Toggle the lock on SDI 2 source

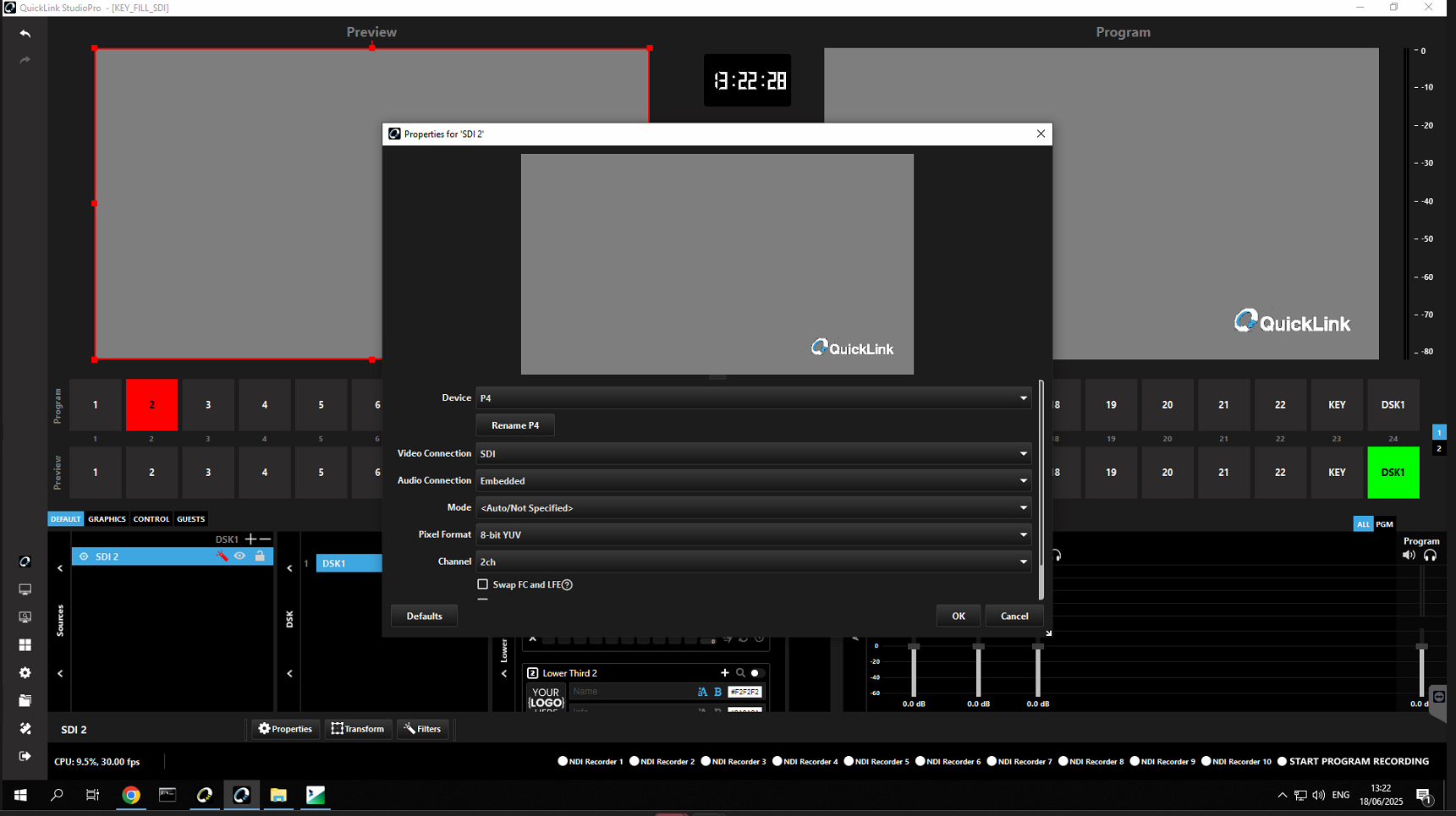click(260, 556)
